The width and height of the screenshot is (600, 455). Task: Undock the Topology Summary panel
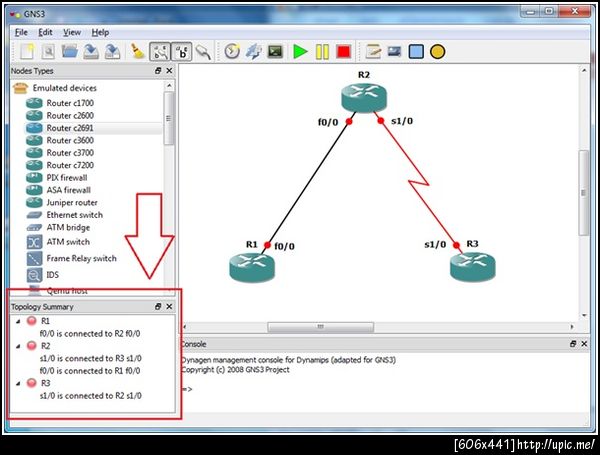coord(158,307)
